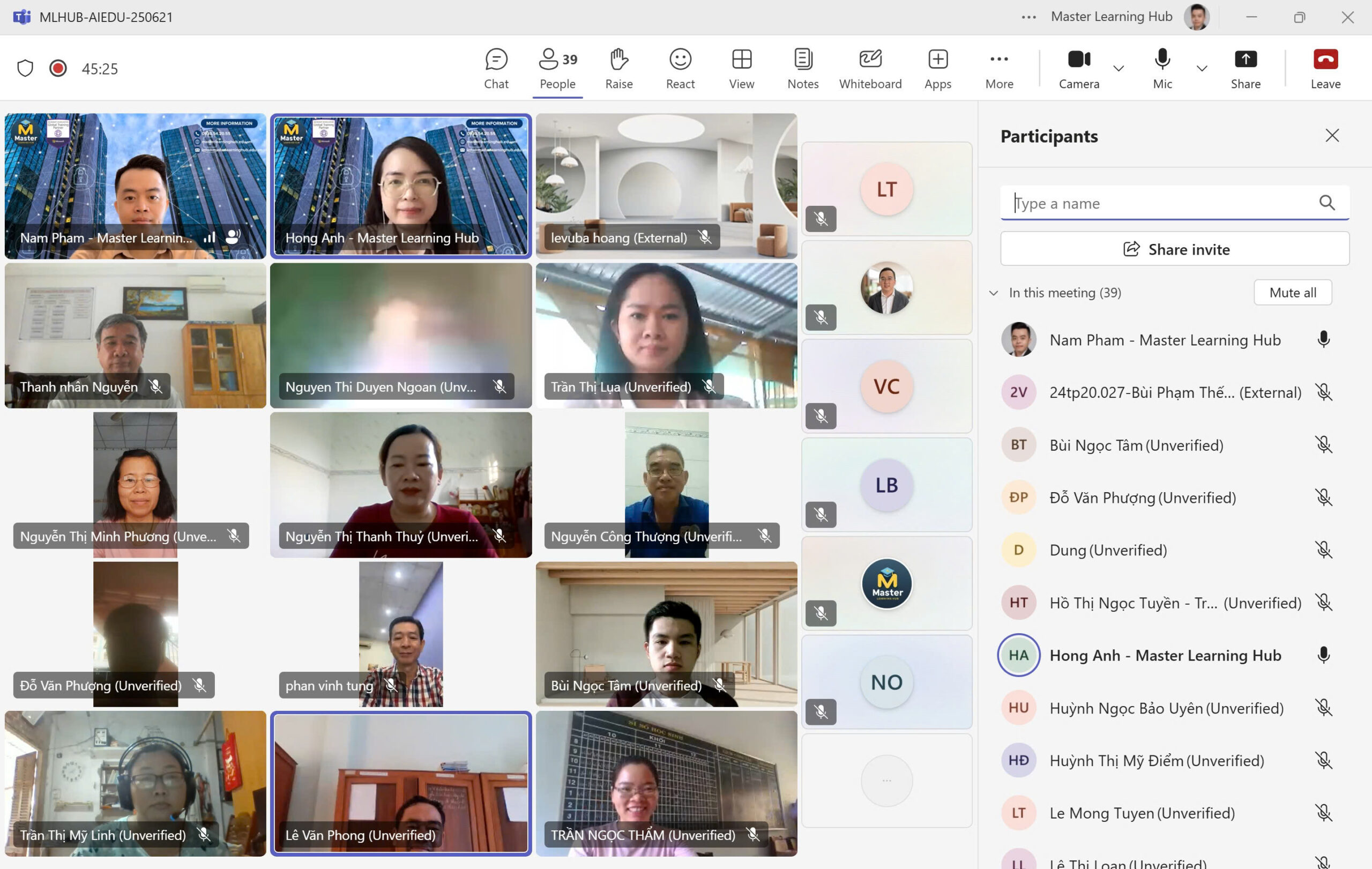
Task: Toggle mic for 24tp20.027-Bùi Phạm Thế participant
Action: pos(1323,392)
